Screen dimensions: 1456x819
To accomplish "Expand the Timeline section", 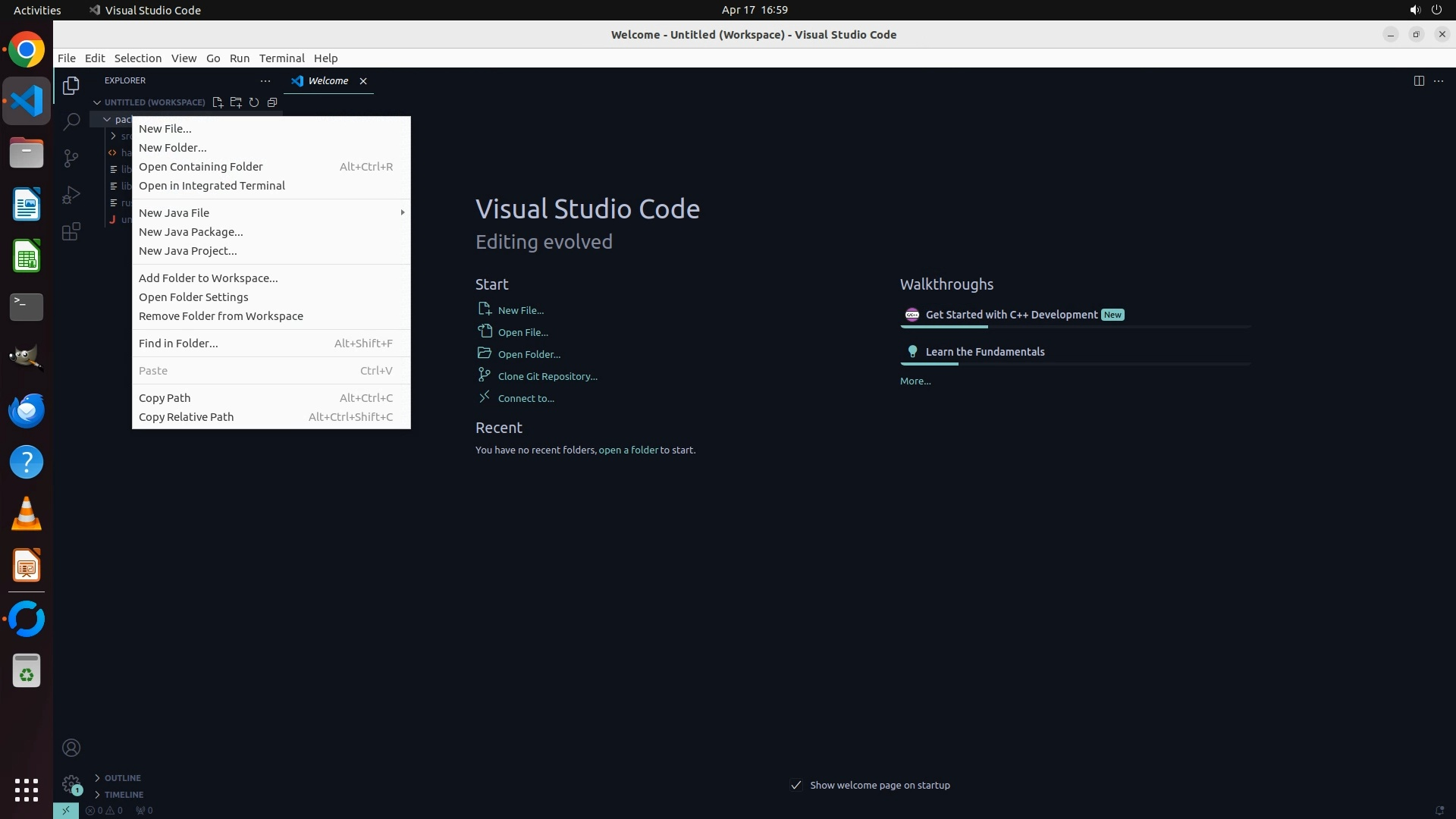I will 124,795.
